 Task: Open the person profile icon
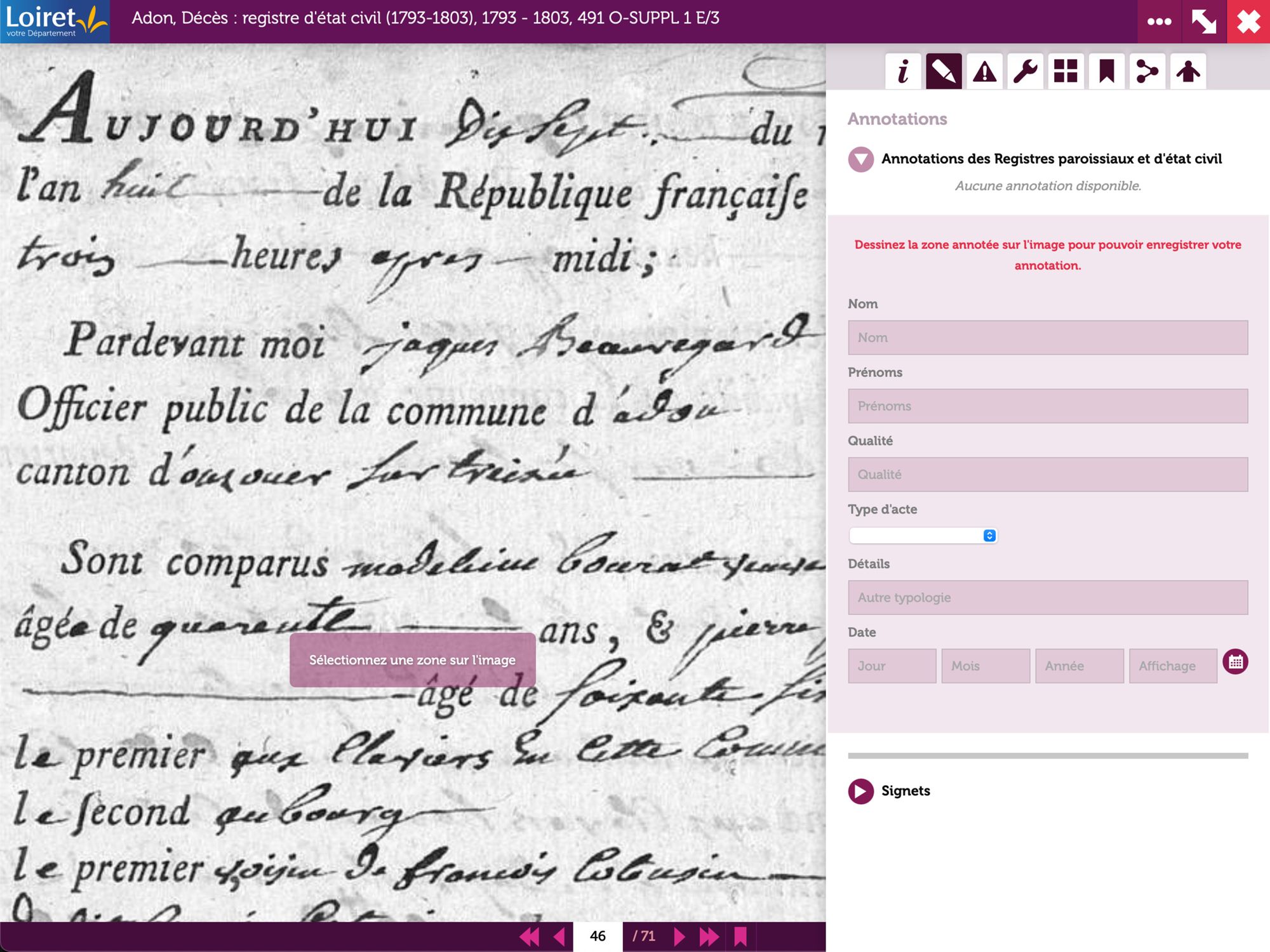pyautogui.click(x=1187, y=71)
